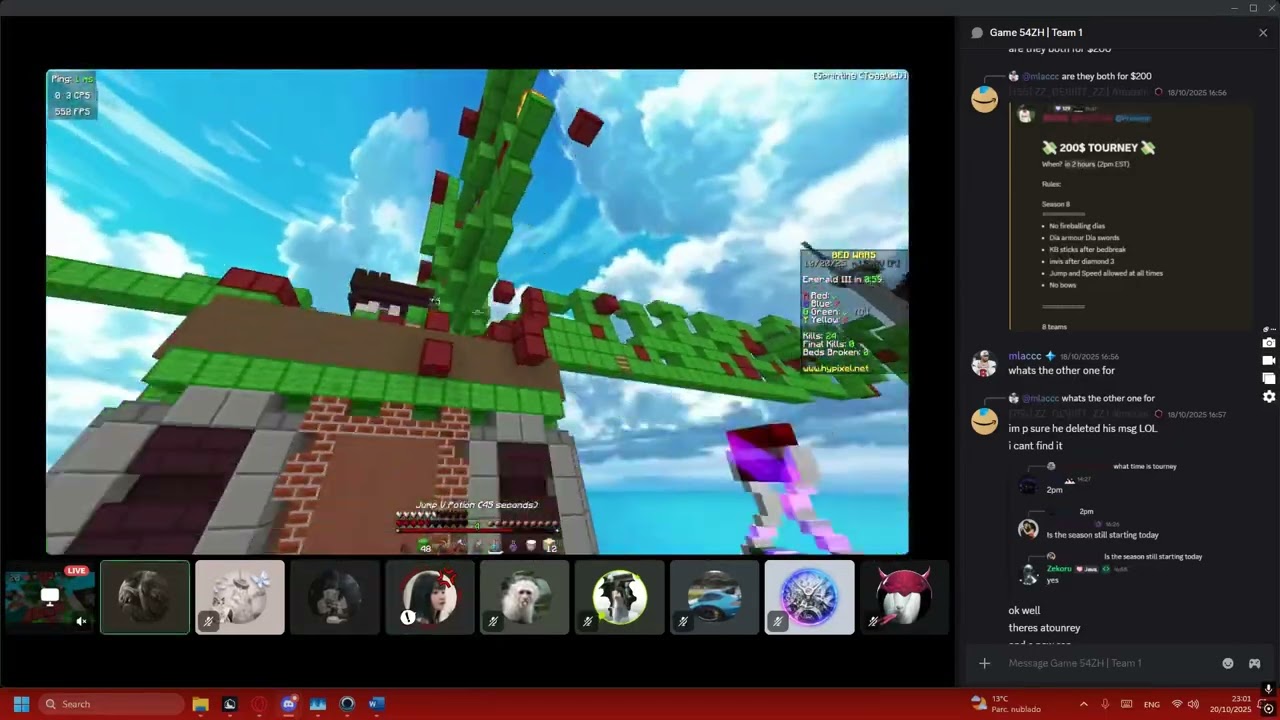The height and width of the screenshot is (720, 1280).
Task: Open the 200$ TOURNEY embedded image
Action: coord(1131,216)
